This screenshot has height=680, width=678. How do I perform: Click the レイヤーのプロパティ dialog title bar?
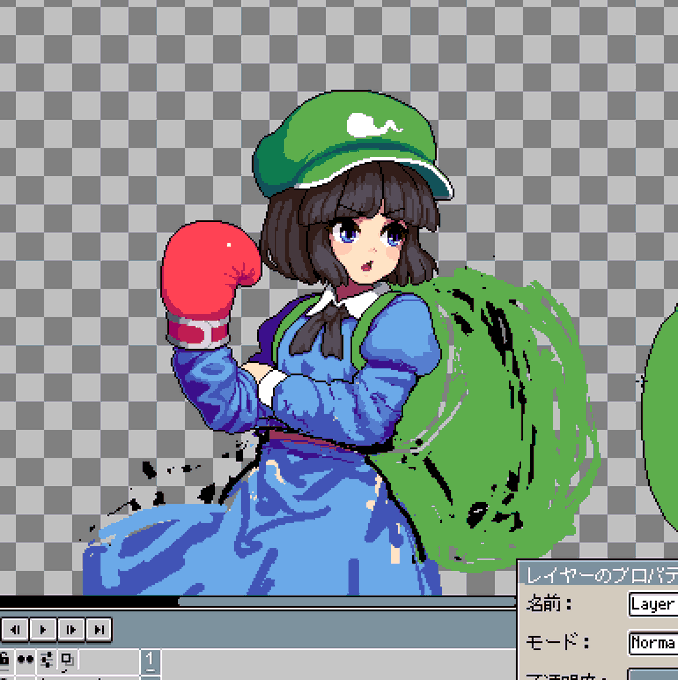(599, 575)
